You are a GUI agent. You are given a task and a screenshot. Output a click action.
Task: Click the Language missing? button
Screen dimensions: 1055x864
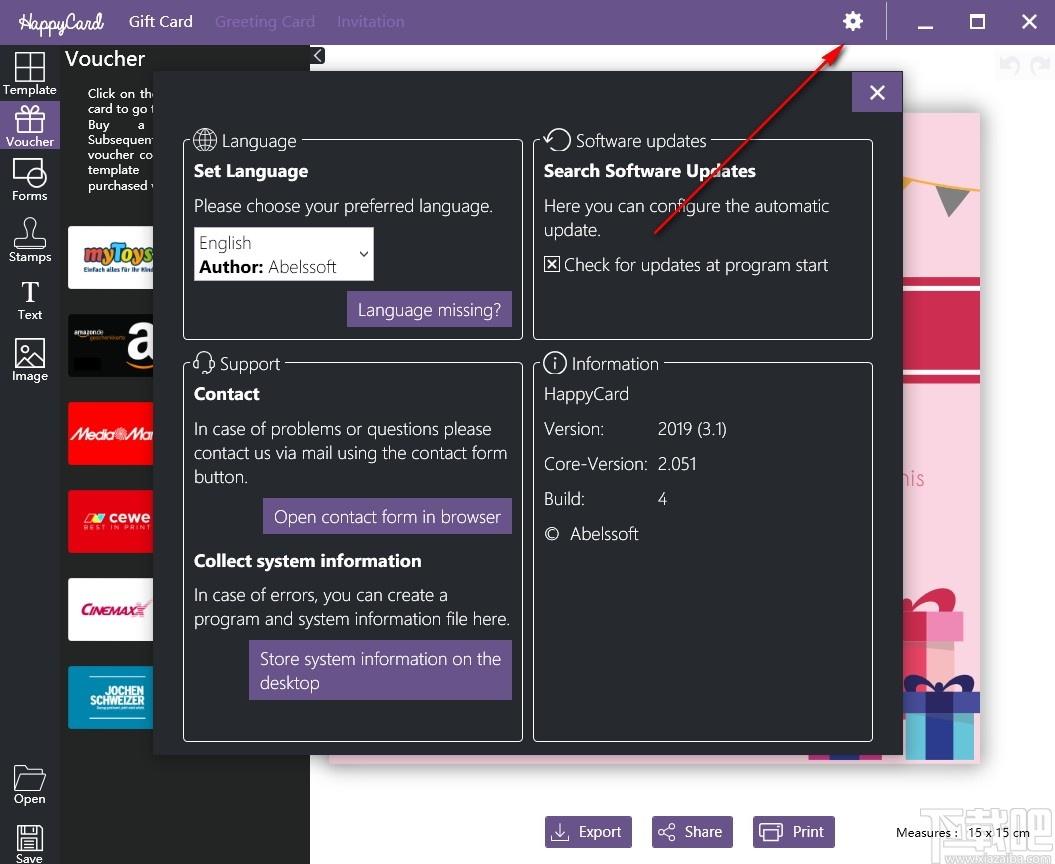tap(429, 310)
